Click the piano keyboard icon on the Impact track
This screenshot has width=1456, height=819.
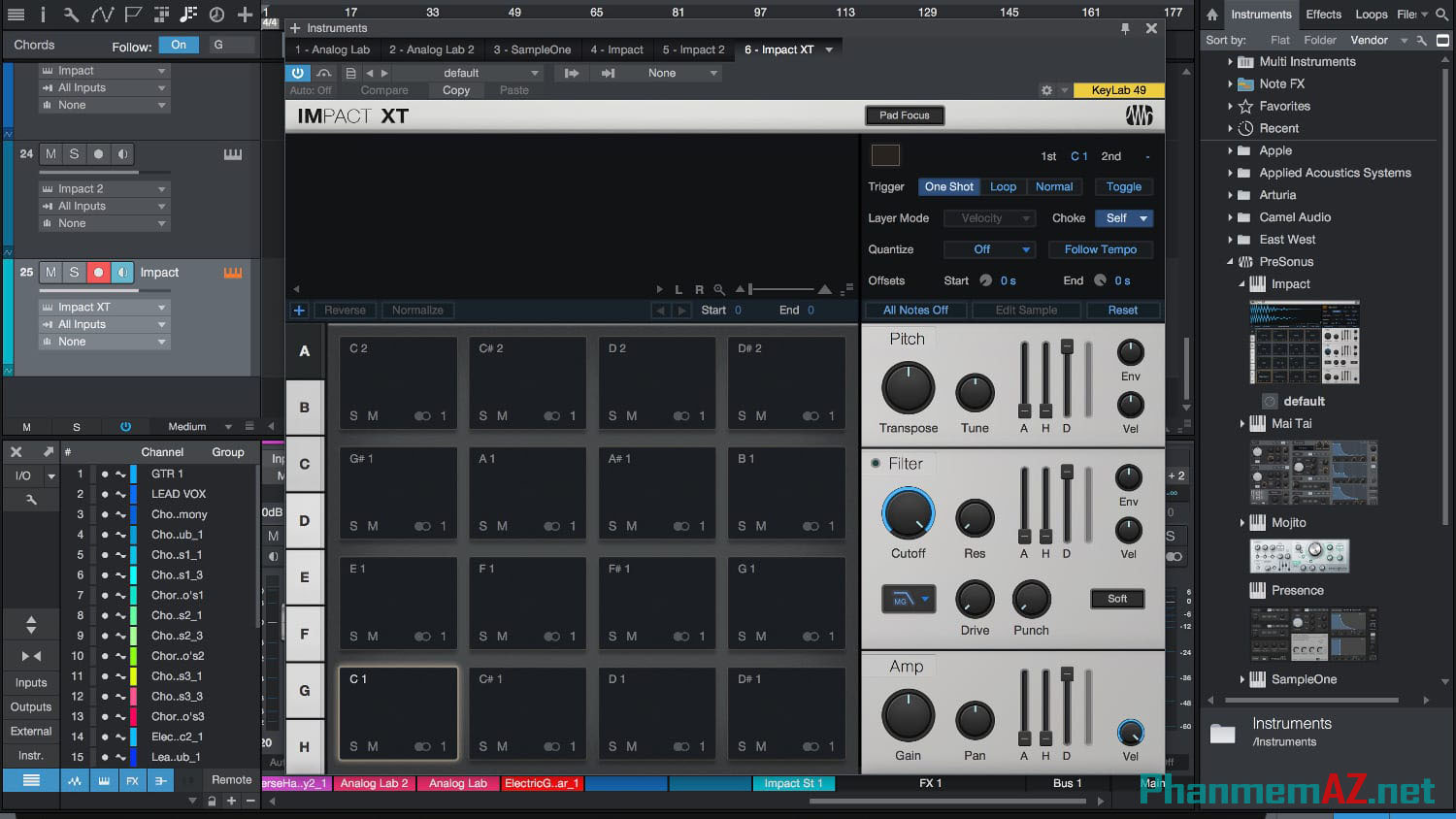(231, 272)
